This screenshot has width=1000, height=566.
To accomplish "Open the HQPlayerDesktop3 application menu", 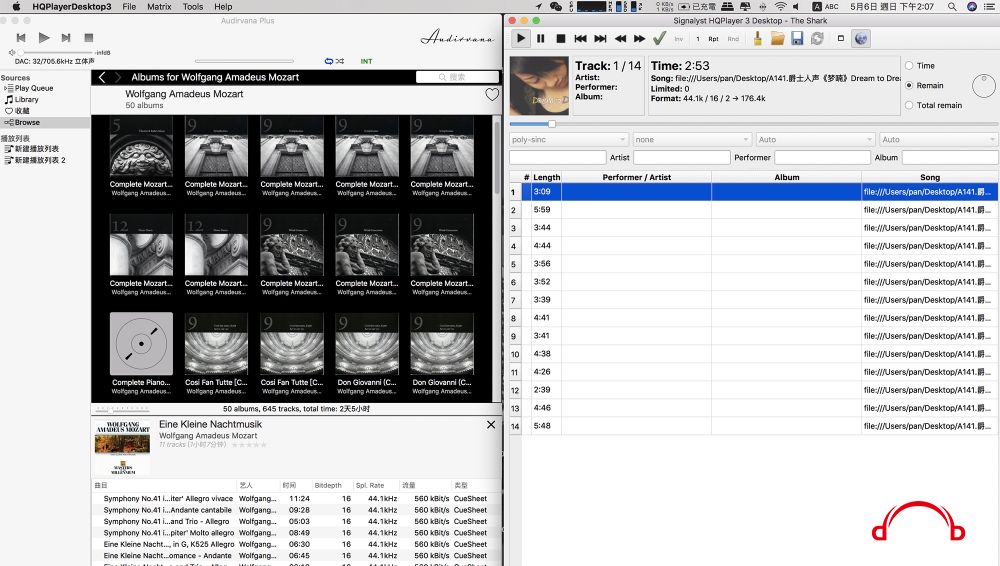I will point(71,6).
